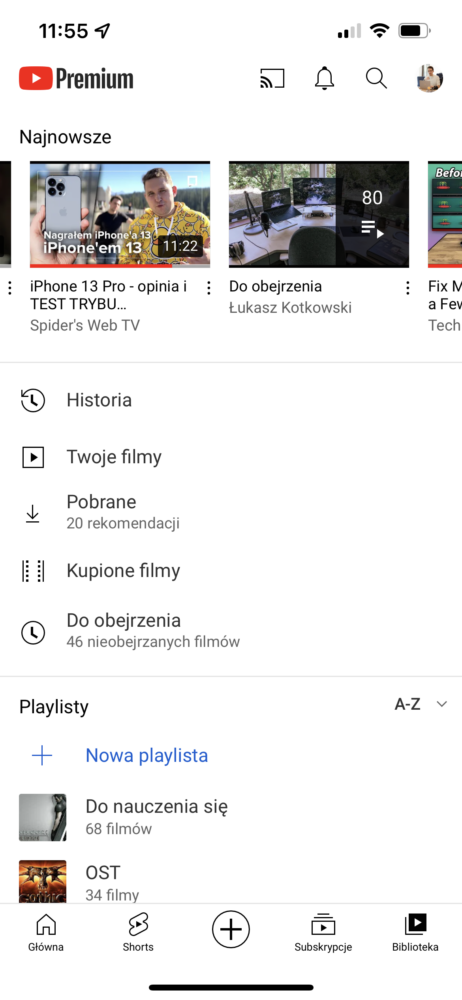Play the iPhone 13 Pro video thumbnail

120,214
